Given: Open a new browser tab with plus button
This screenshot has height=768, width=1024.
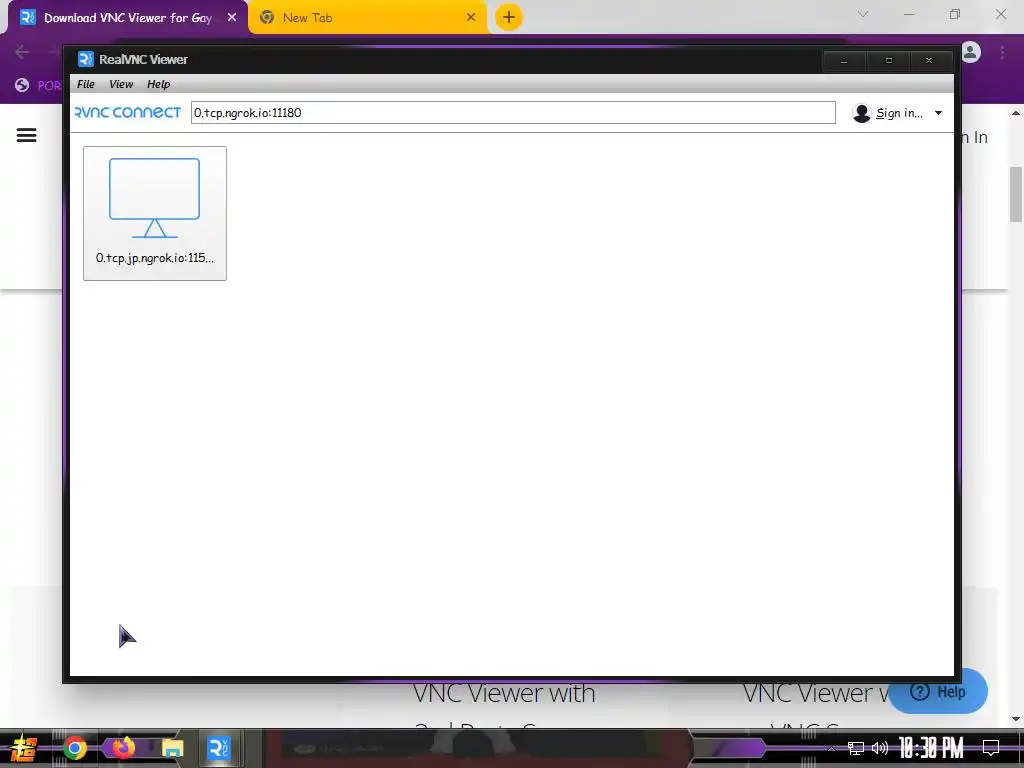Looking at the screenshot, I should point(509,17).
